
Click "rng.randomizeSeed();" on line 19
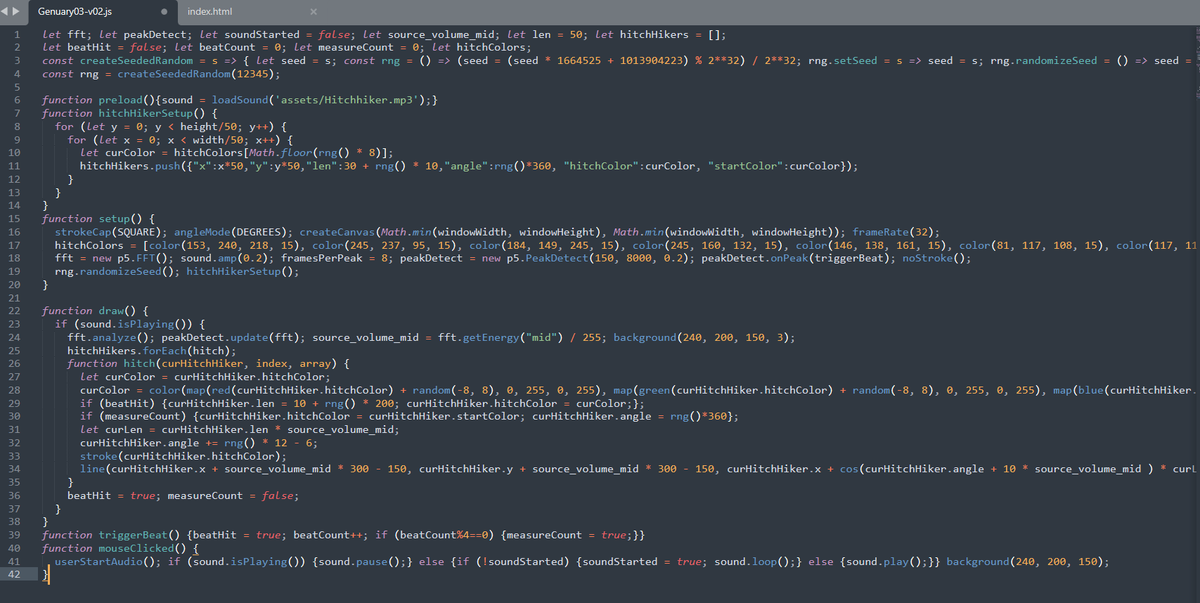pyautogui.click(x=117, y=271)
